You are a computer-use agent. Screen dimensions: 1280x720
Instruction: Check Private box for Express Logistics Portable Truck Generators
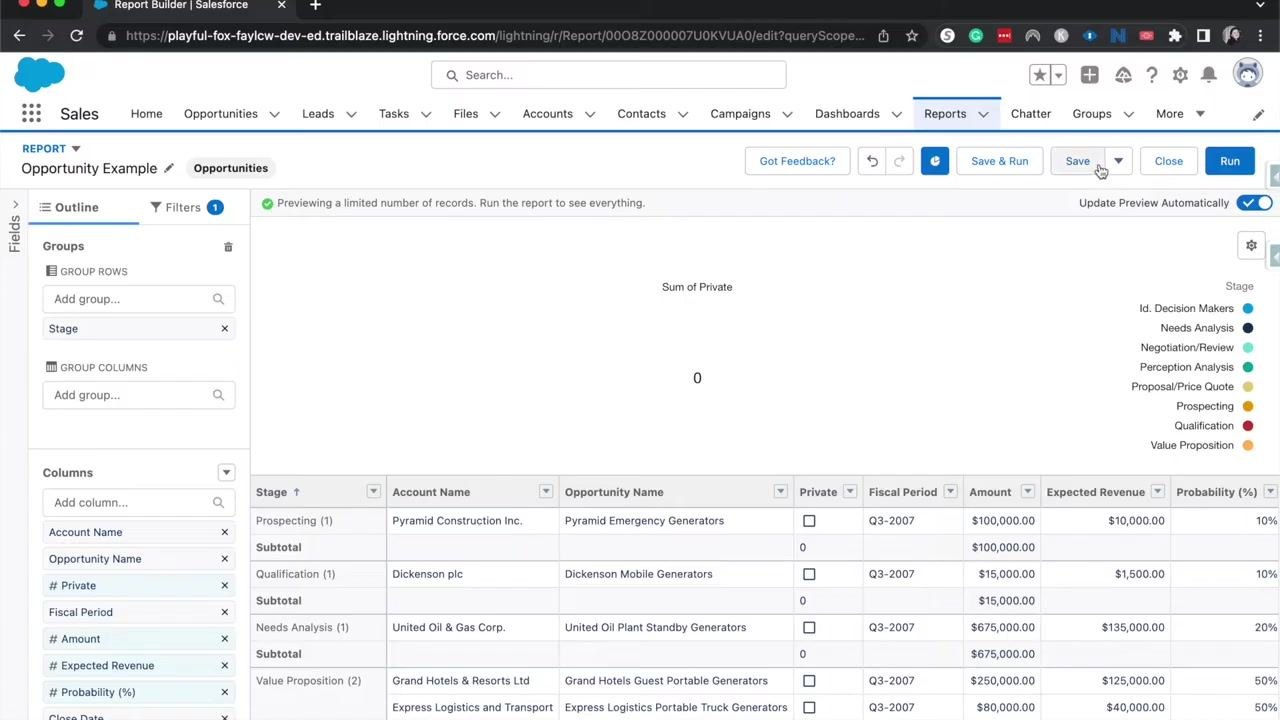click(809, 708)
